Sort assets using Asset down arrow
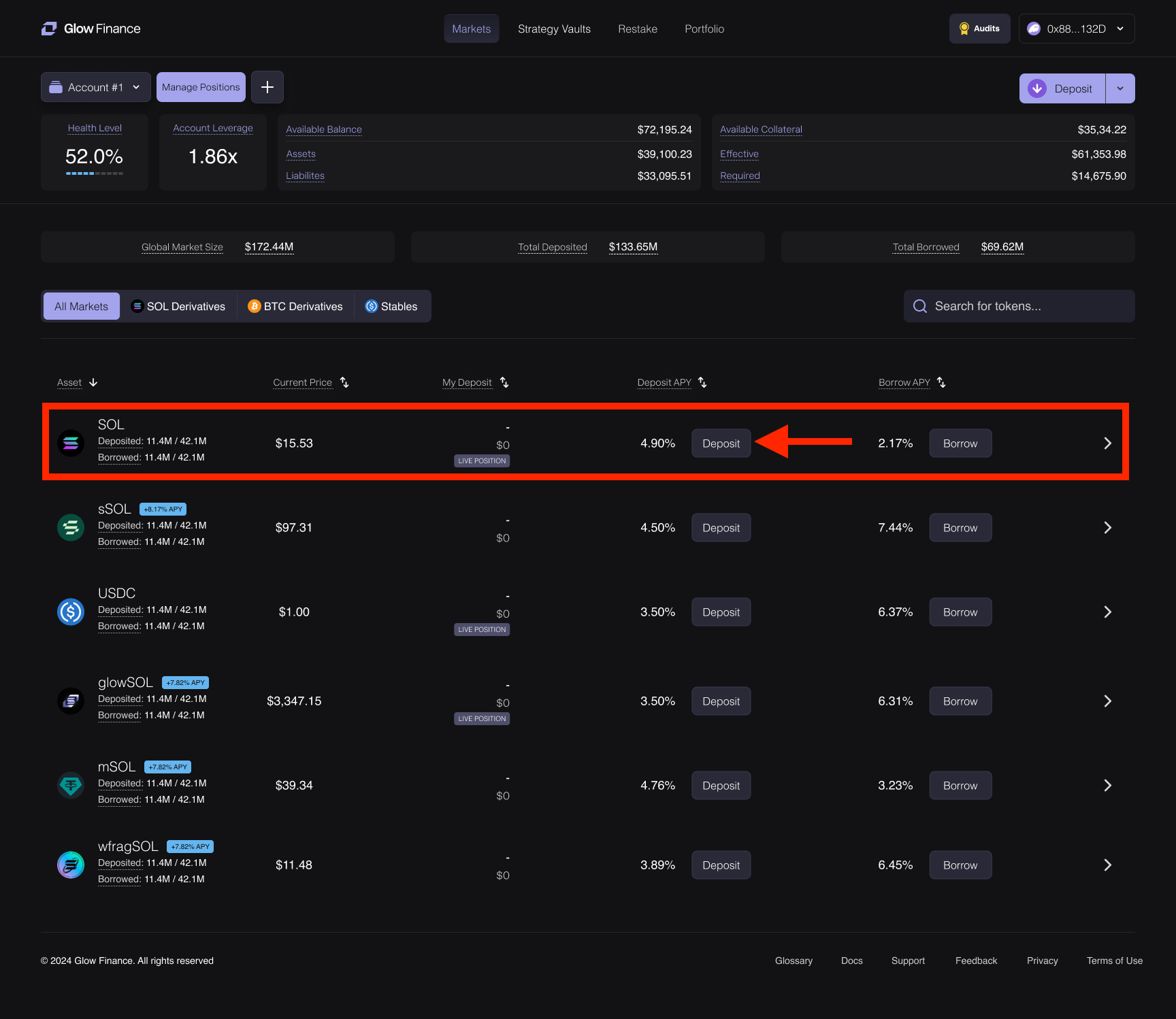 point(93,382)
